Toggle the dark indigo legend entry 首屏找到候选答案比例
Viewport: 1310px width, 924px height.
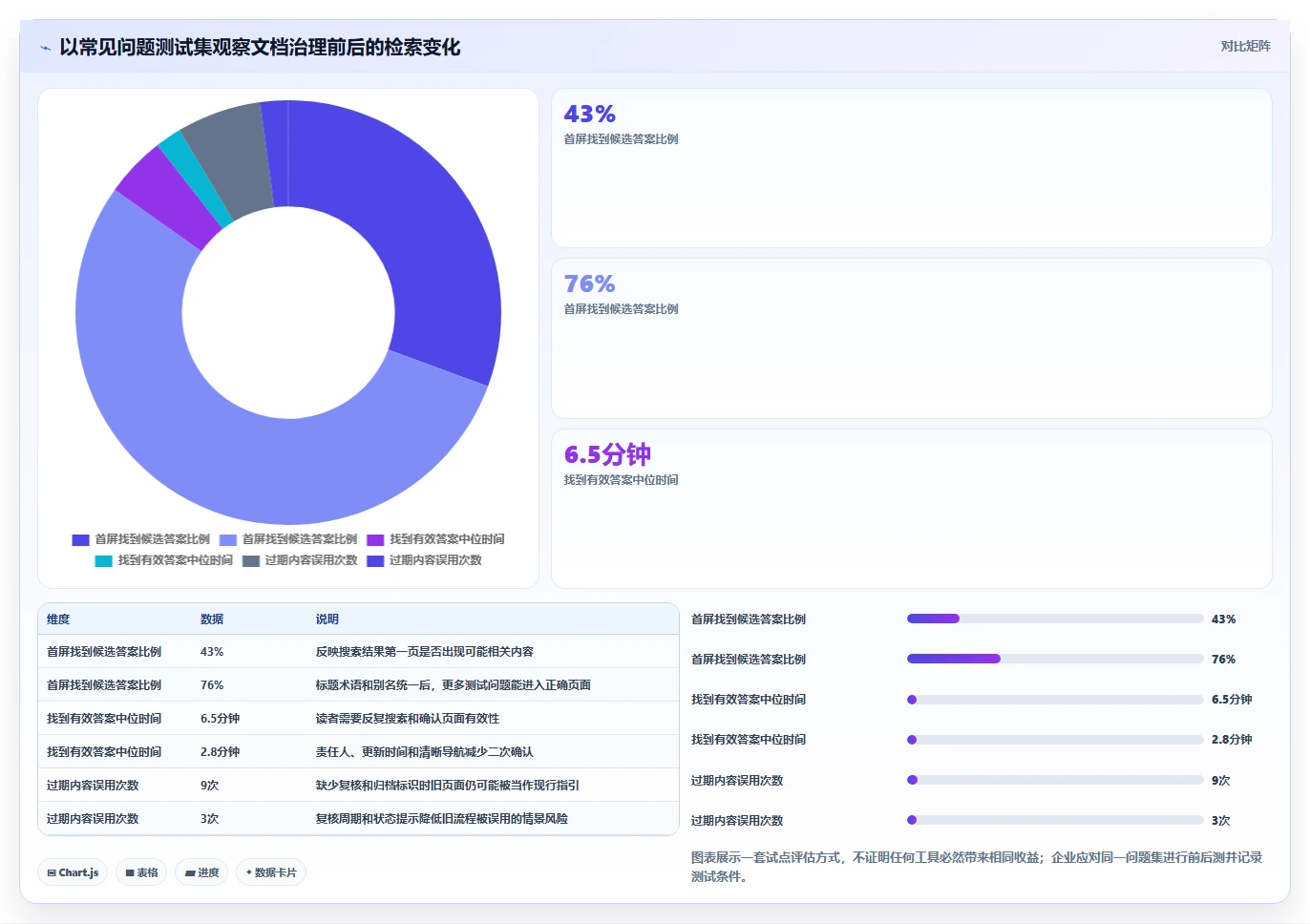pyautogui.click(x=140, y=539)
